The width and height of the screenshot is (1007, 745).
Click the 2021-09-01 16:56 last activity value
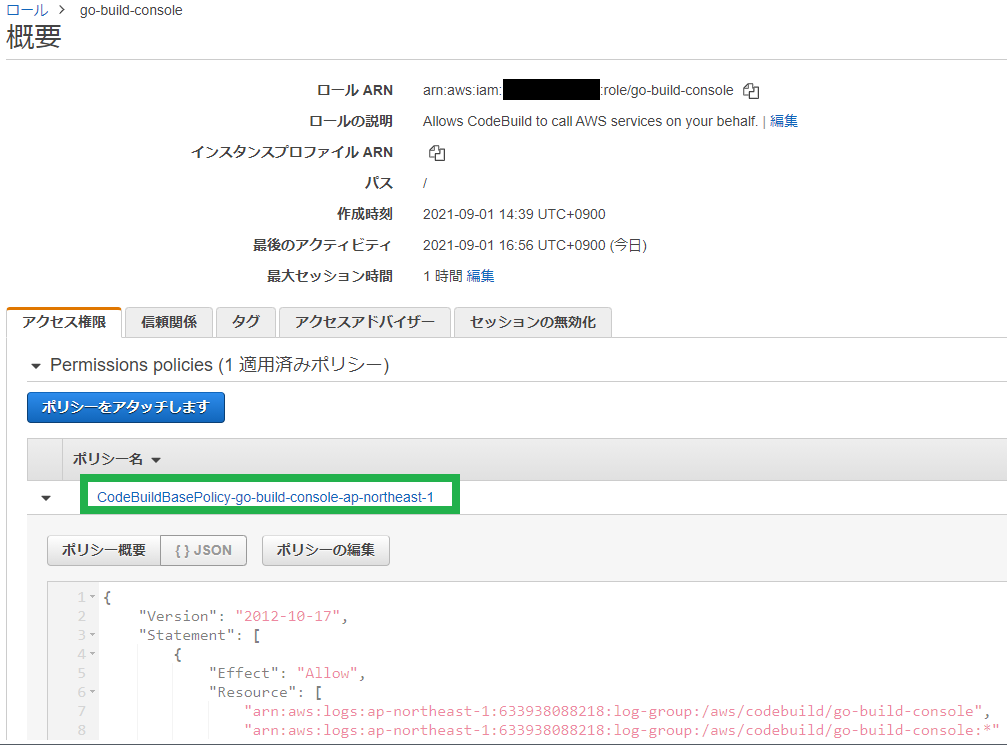[534, 245]
